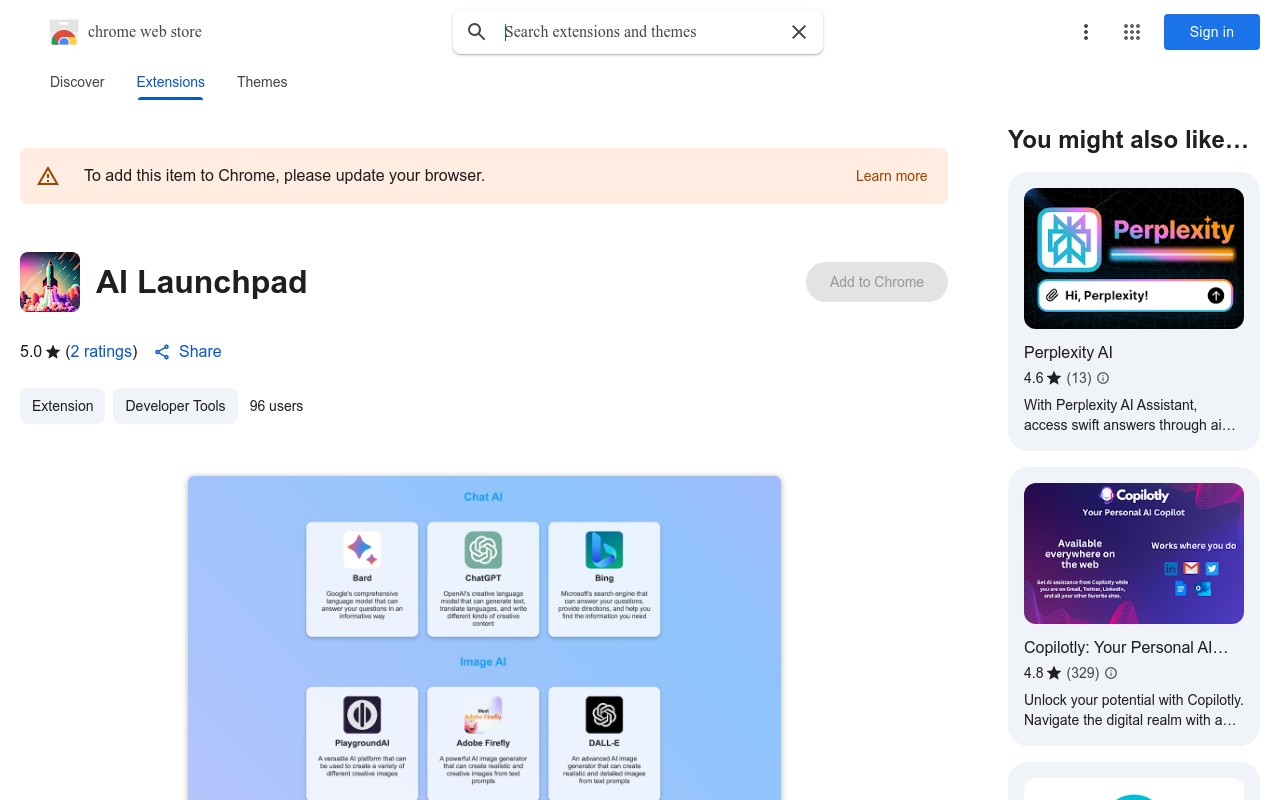1280x800 pixels.
Task: Click the Chrome Web Store logo
Action: [x=64, y=32]
